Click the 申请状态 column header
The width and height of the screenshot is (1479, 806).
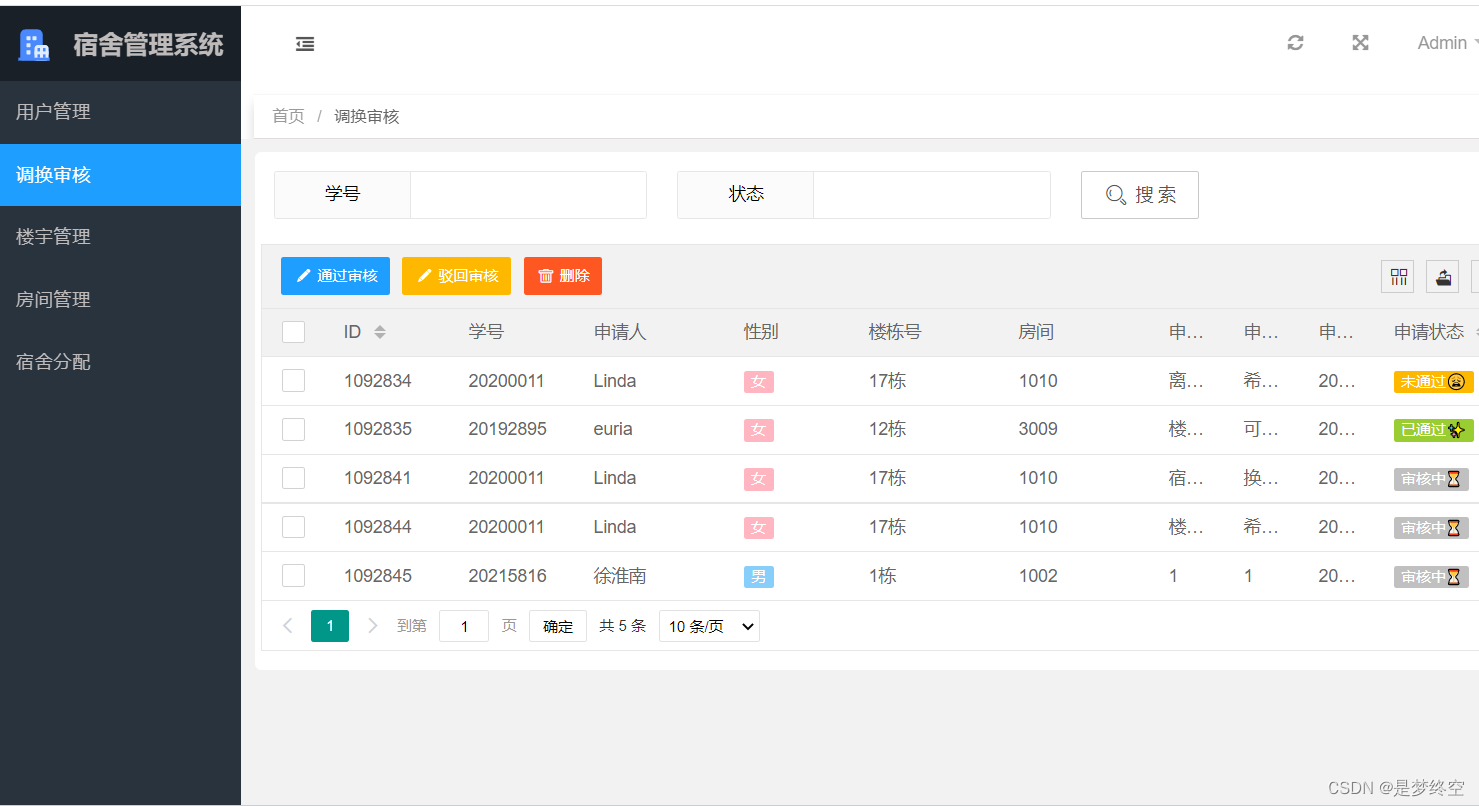coord(1429,332)
